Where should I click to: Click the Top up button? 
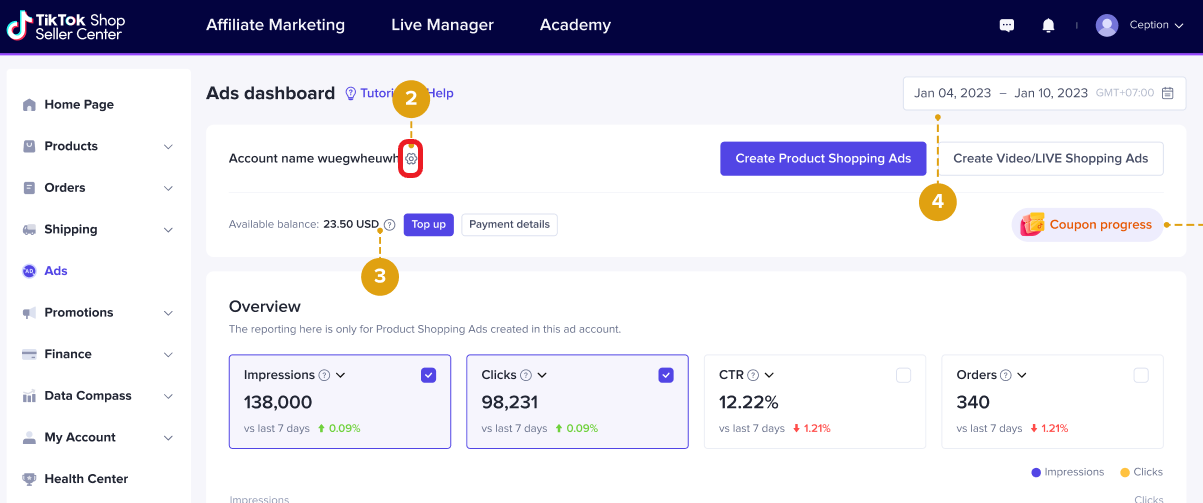(x=428, y=224)
